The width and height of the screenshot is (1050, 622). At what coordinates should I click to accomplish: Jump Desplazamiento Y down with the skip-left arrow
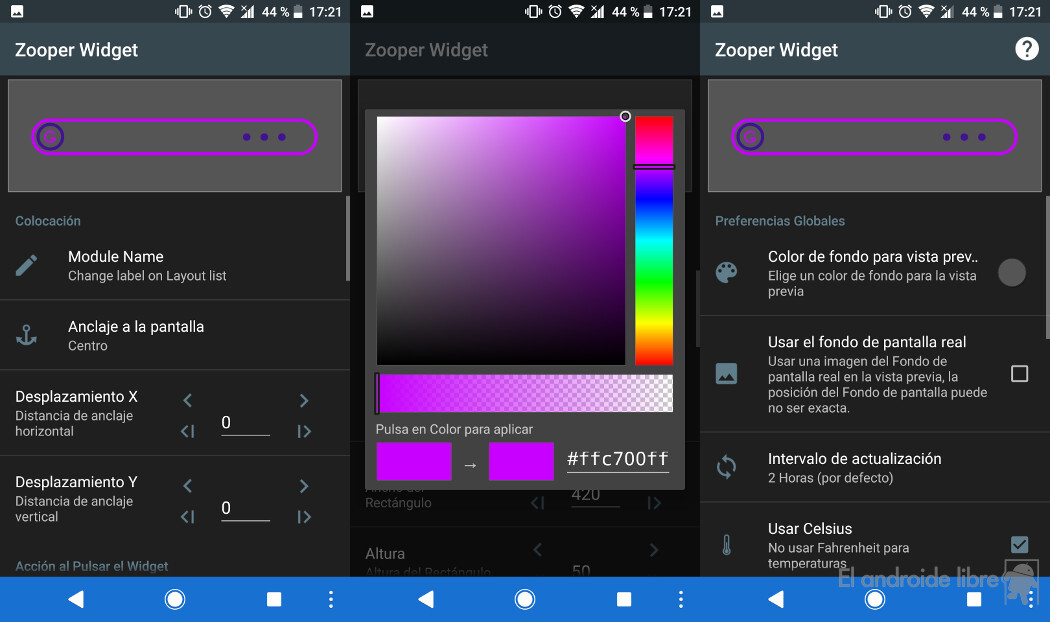tap(188, 517)
